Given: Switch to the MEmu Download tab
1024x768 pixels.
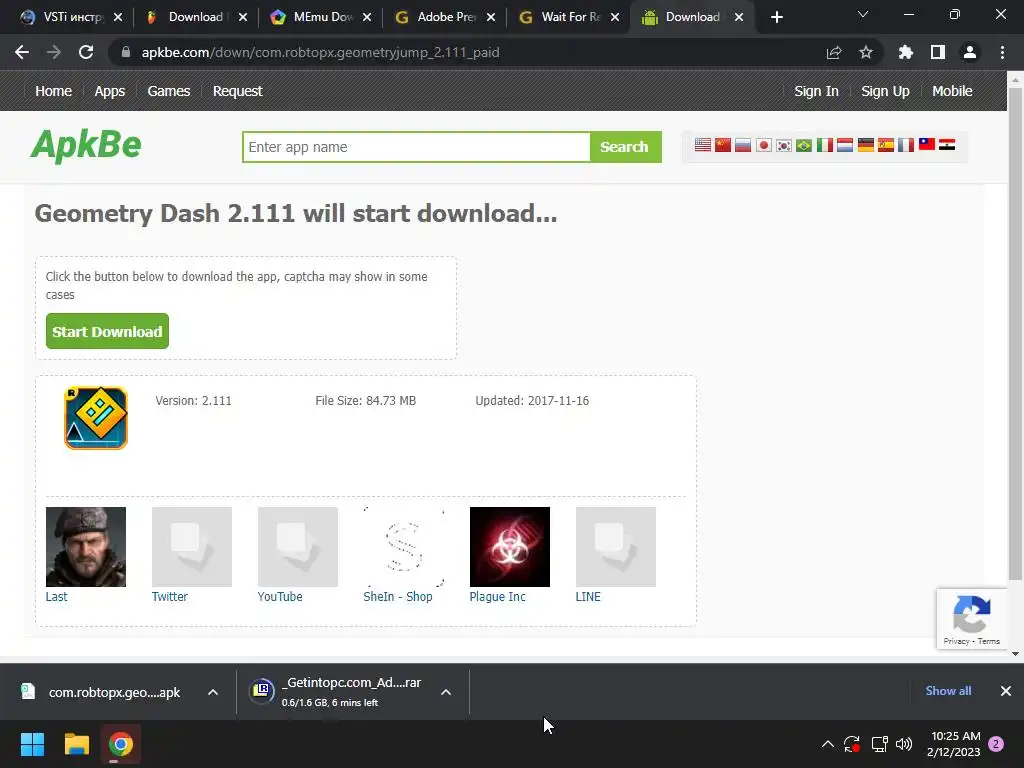Looking at the screenshot, I should click(x=321, y=17).
